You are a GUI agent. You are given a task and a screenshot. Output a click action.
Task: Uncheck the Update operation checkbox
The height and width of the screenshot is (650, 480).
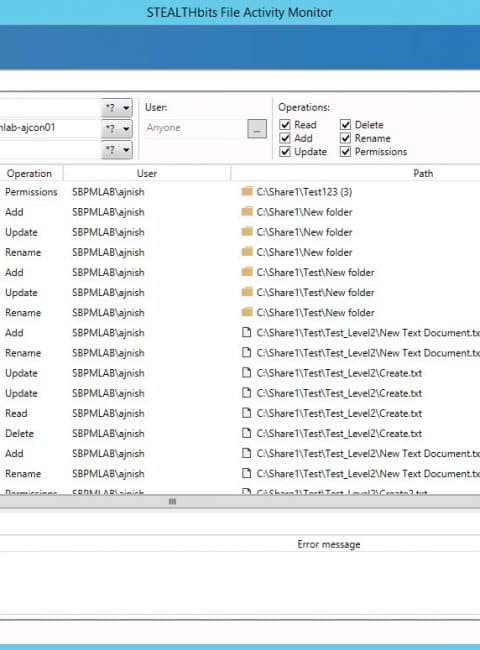click(285, 151)
